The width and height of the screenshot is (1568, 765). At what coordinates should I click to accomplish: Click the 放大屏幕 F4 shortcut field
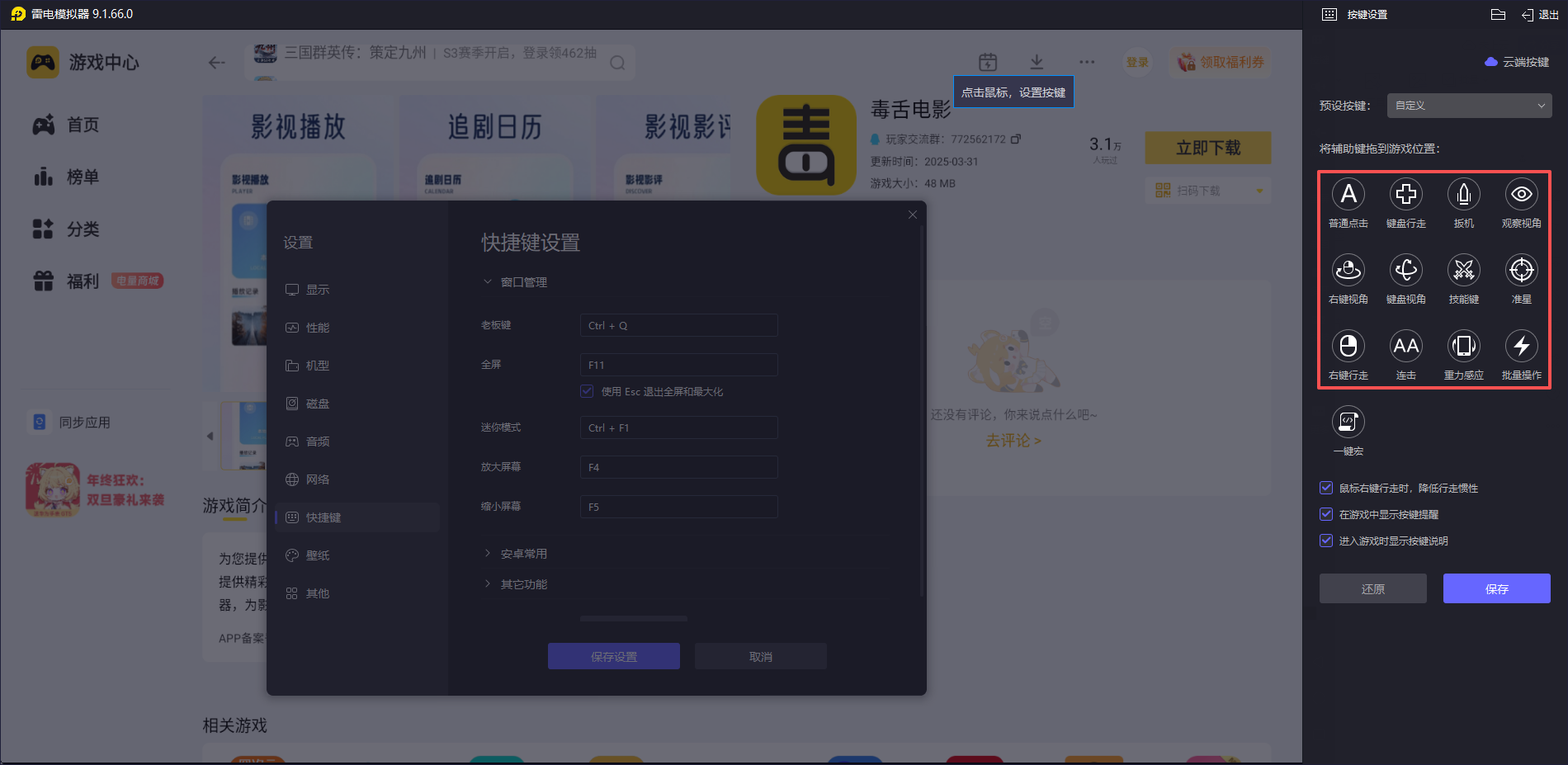tap(678, 467)
